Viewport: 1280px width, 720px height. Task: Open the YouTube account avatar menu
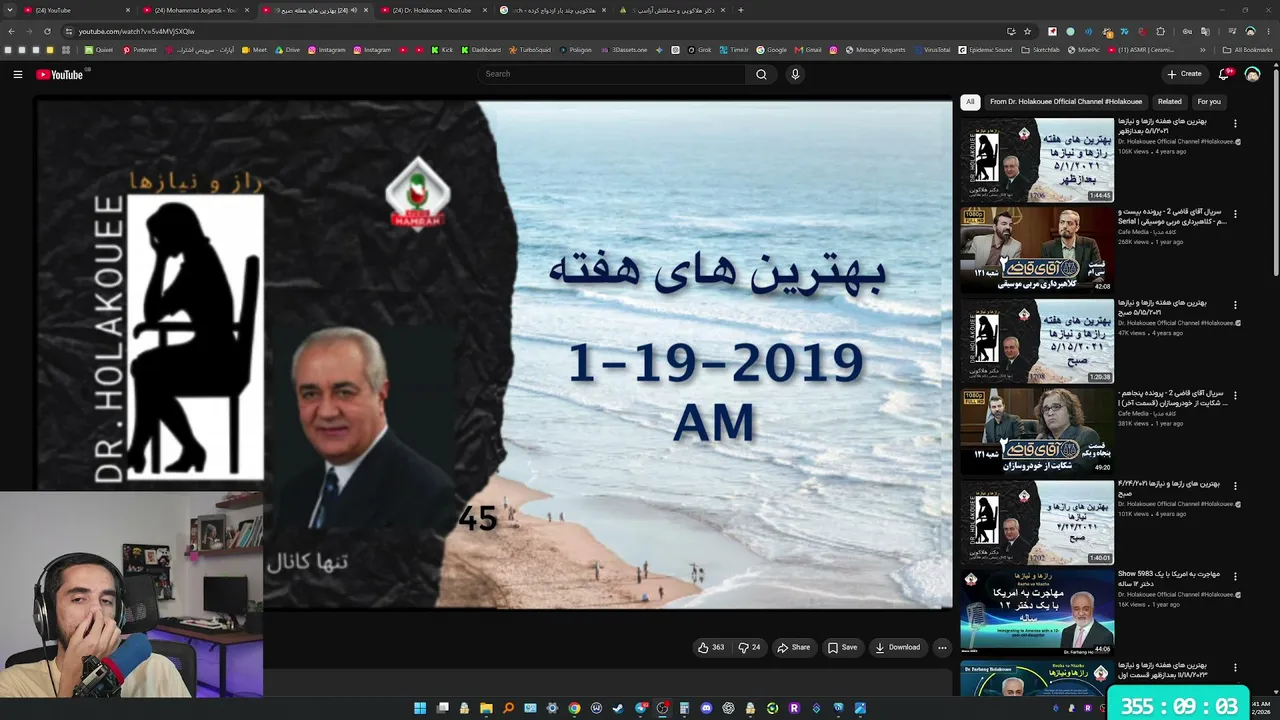coord(1252,74)
